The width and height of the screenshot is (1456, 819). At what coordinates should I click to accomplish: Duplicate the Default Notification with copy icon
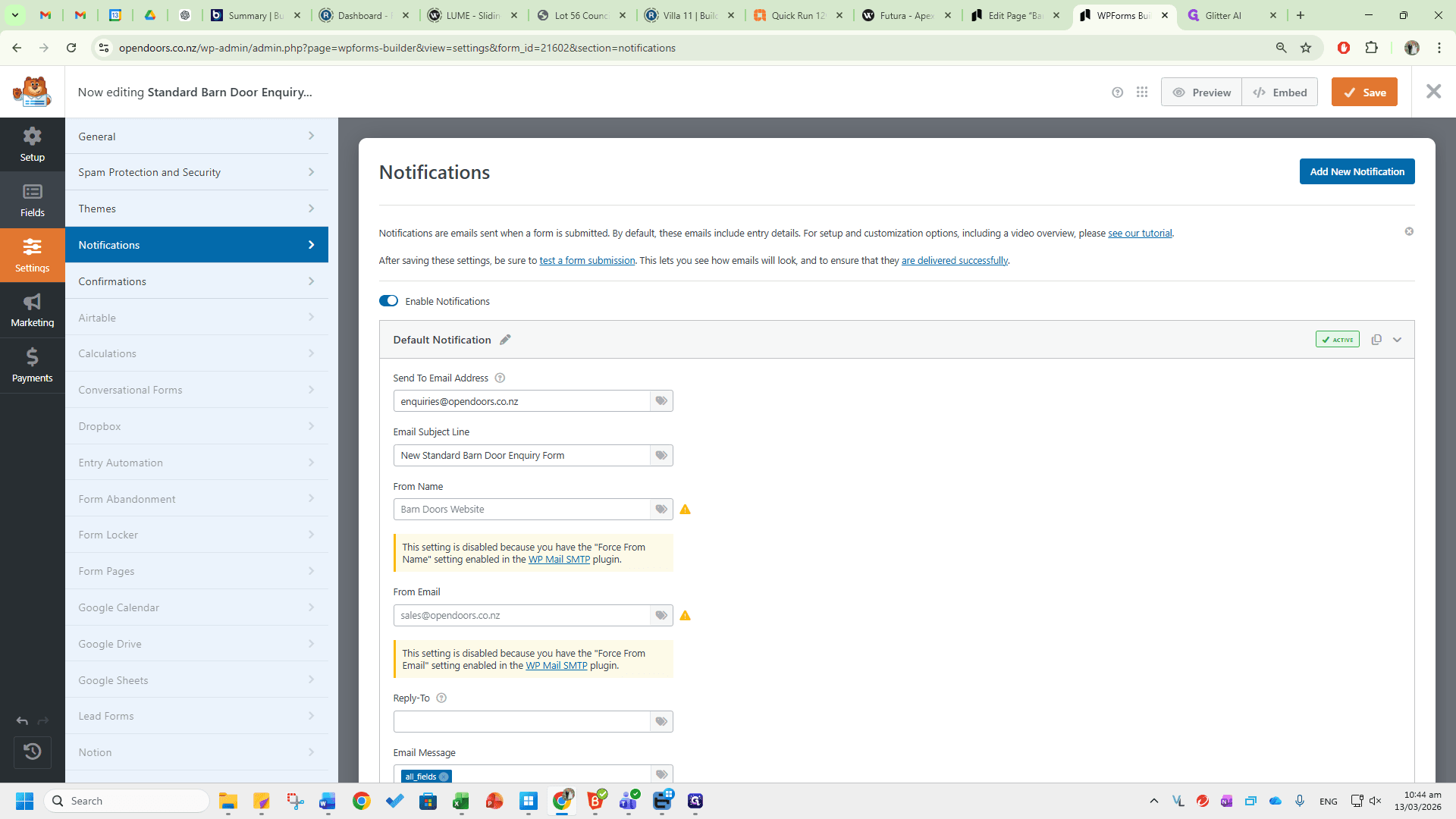tap(1376, 340)
